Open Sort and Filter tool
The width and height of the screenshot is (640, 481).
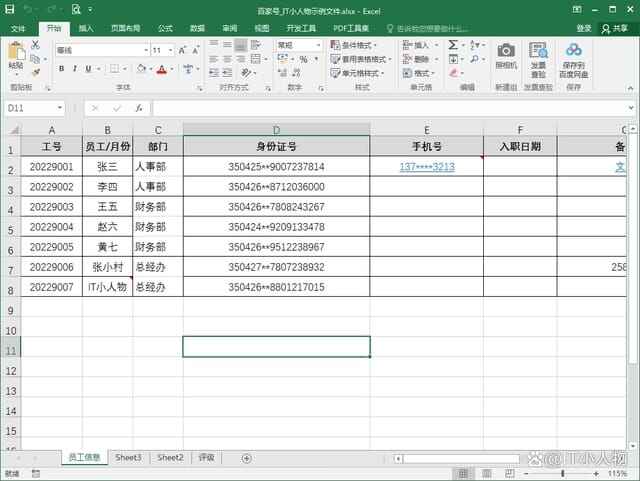[x=475, y=45]
